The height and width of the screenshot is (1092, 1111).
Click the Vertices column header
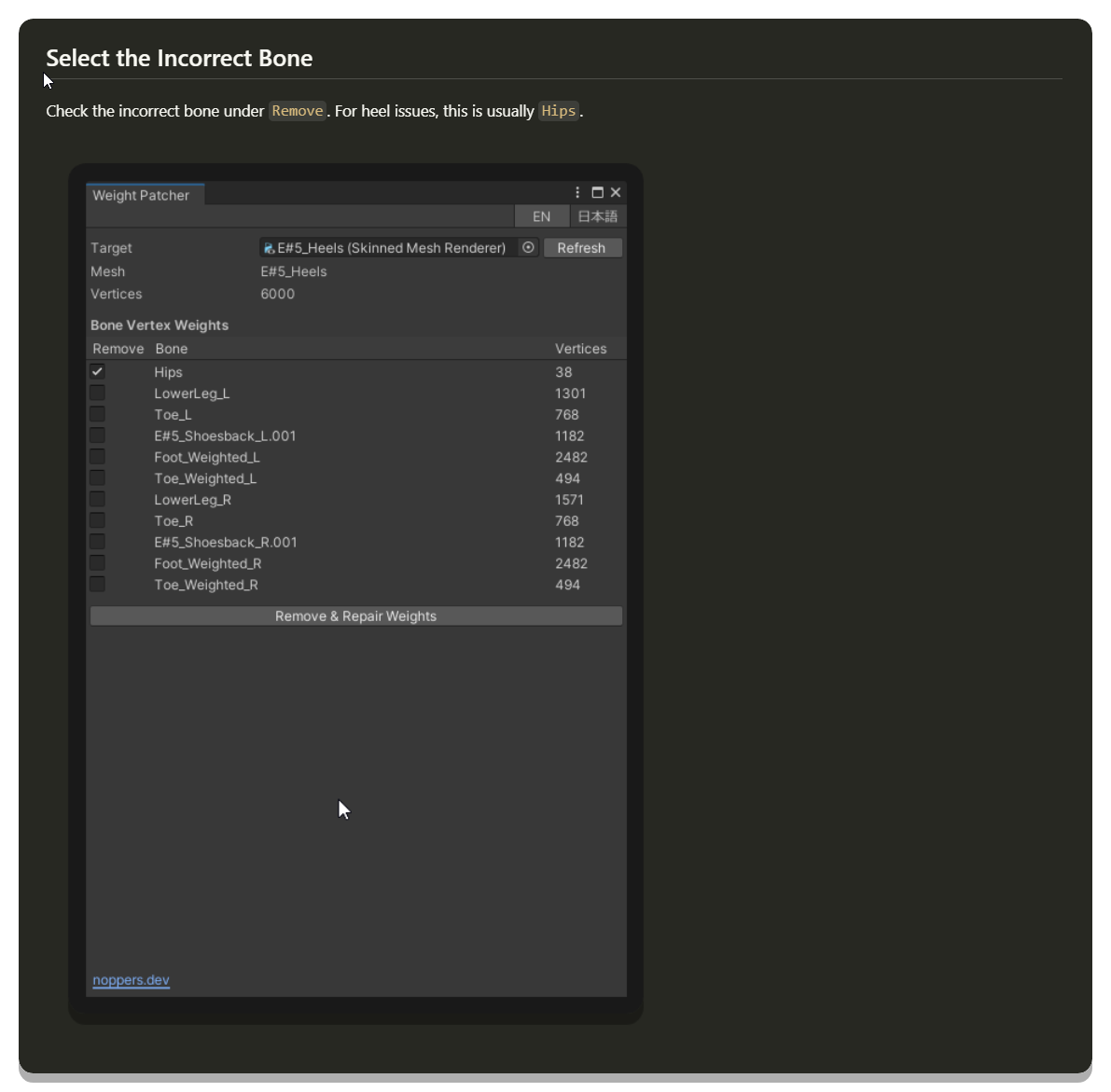click(x=581, y=349)
